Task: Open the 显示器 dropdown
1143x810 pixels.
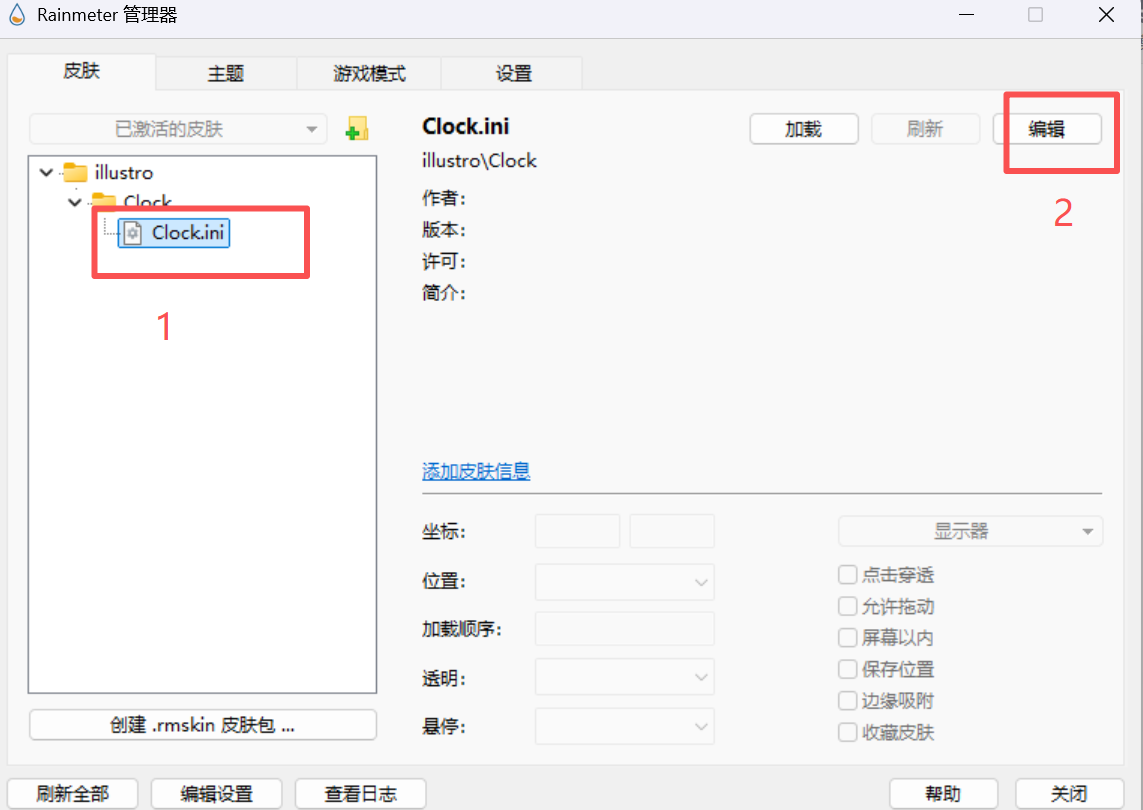Action: pos(970,531)
